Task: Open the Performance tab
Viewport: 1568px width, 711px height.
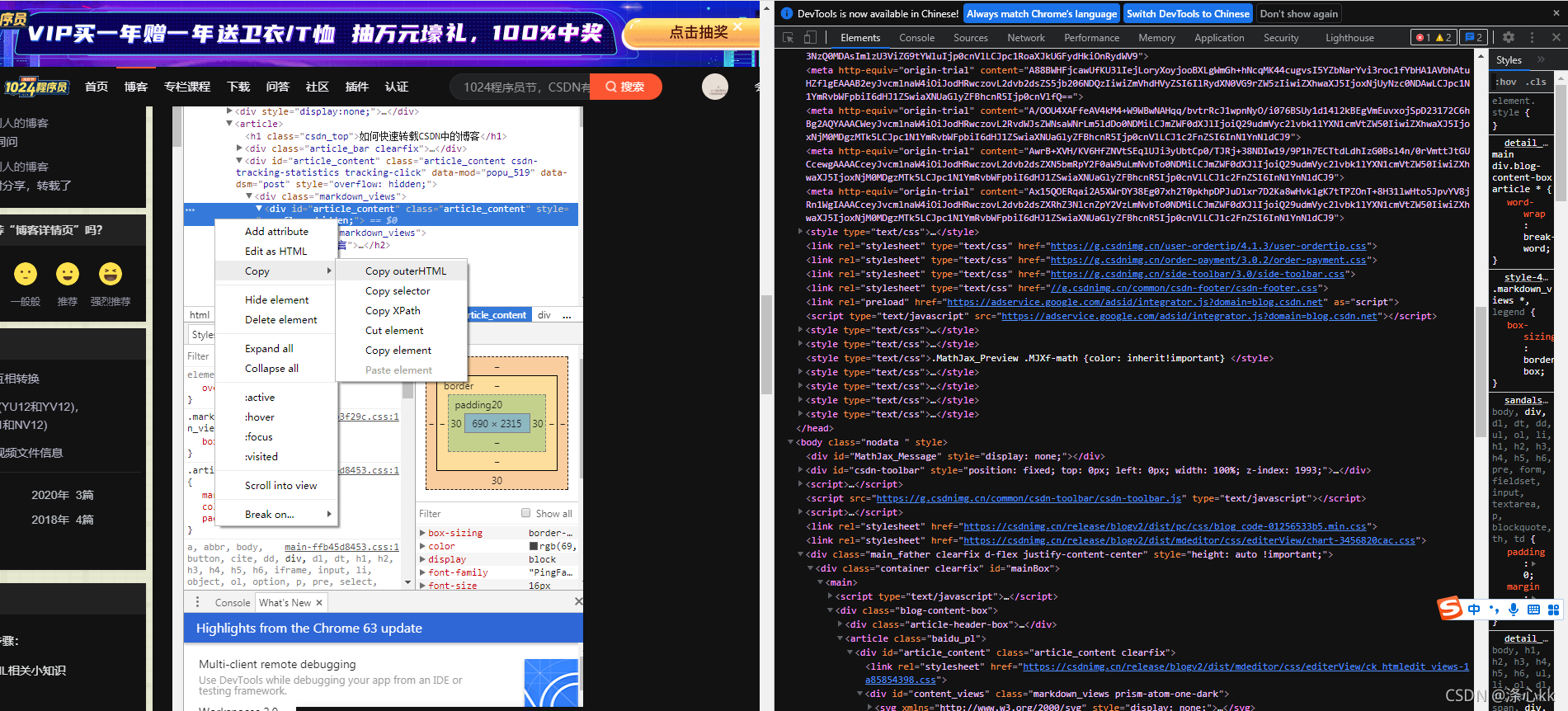Action: click(x=1091, y=38)
